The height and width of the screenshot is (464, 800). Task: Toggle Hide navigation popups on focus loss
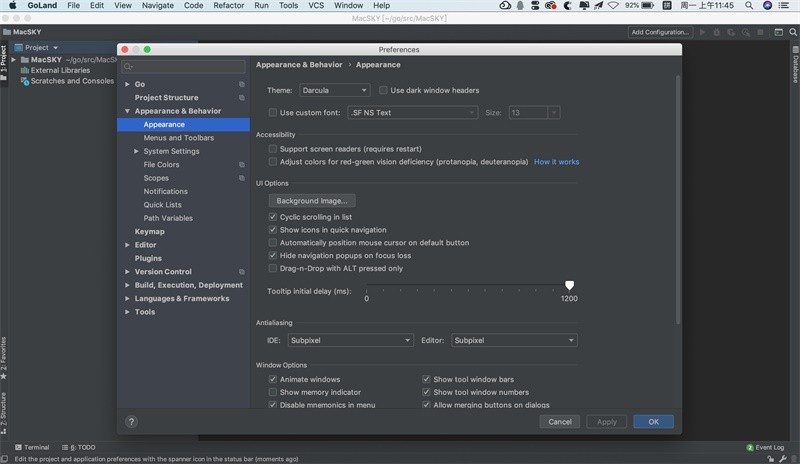[x=273, y=256]
